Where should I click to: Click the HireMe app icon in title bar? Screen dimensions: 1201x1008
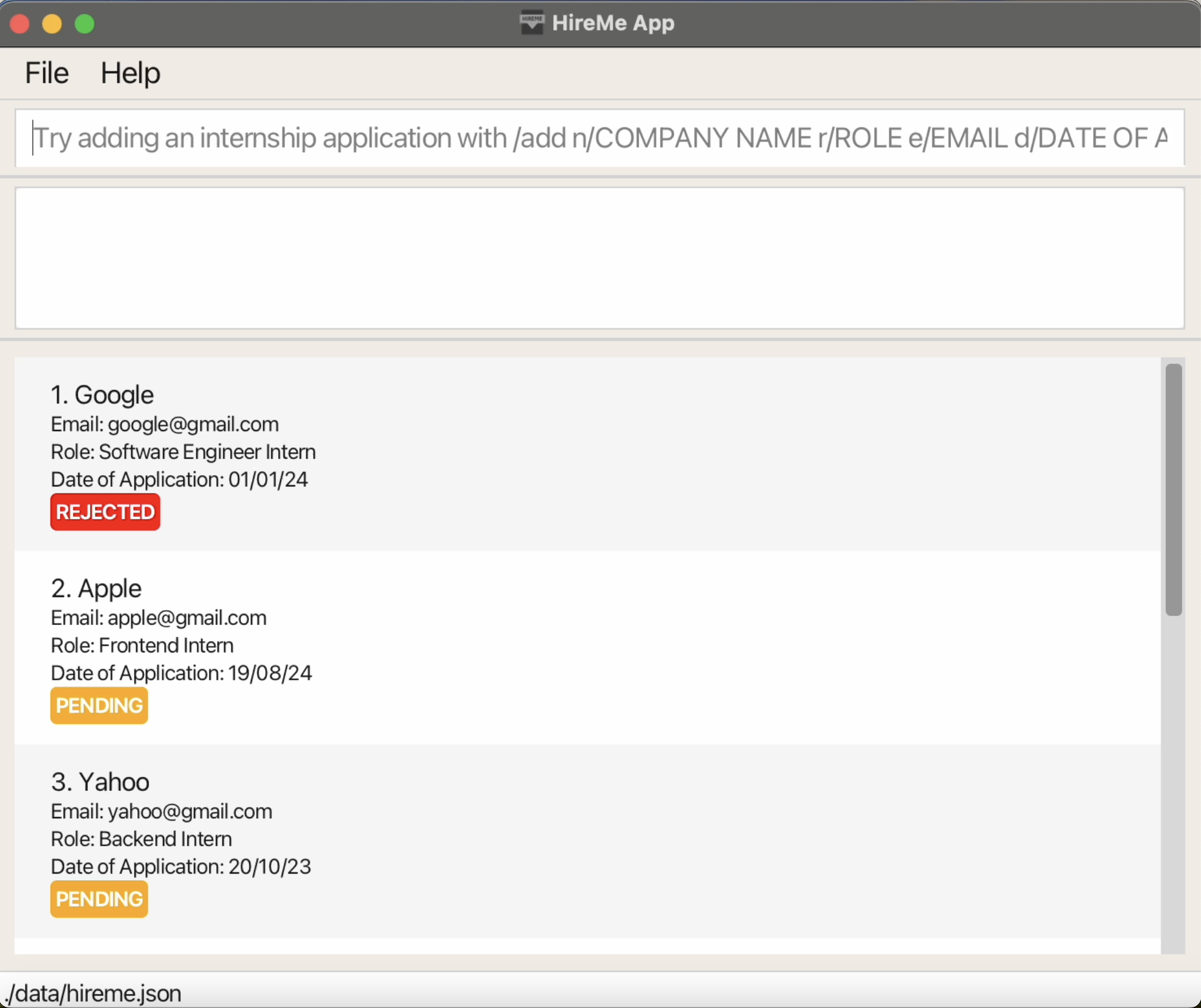coord(532,23)
